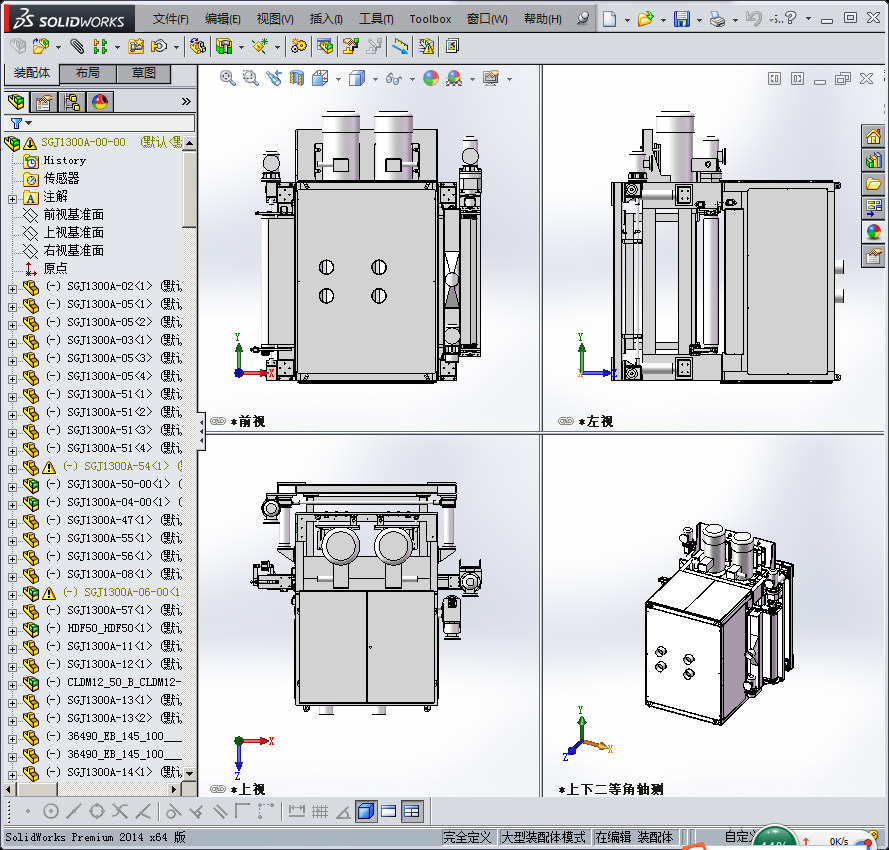Click 自定义 in the status bar

pos(740,836)
